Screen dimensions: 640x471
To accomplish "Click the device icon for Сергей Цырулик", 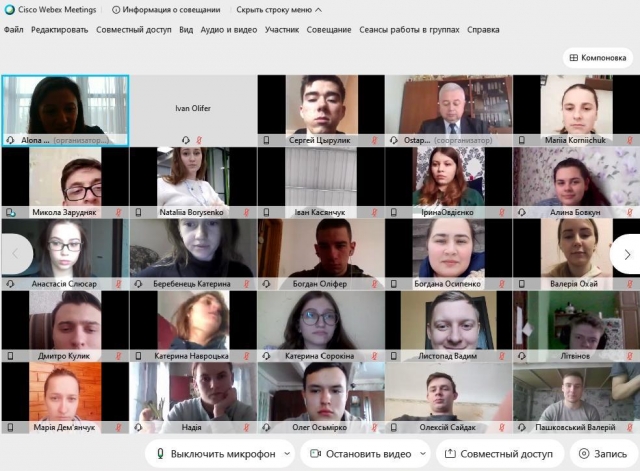I will click(x=266, y=140).
